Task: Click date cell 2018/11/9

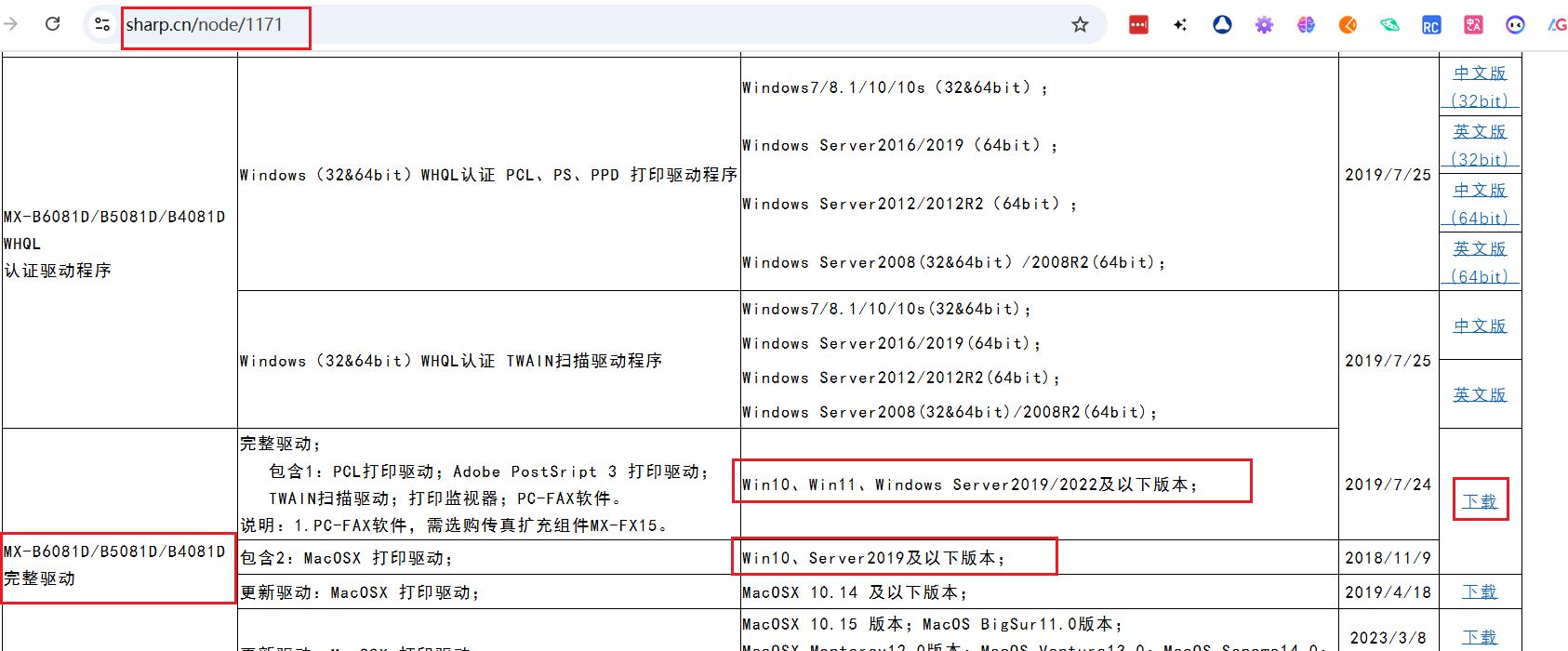Action: (x=1388, y=558)
